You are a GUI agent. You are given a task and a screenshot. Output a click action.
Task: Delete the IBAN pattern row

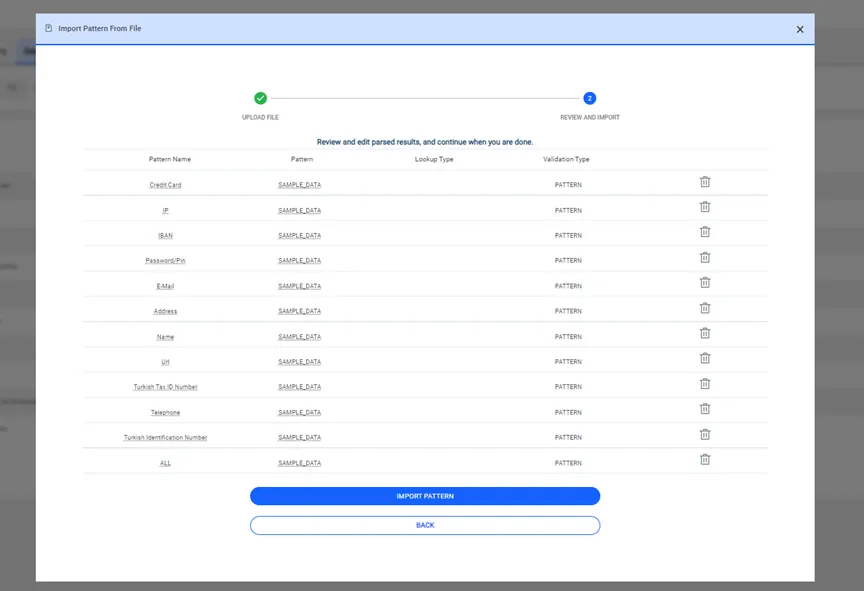click(x=705, y=232)
